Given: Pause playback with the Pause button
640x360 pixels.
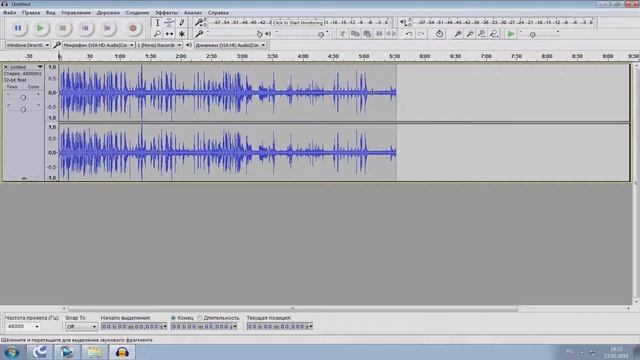Looking at the screenshot, I should click(18, 28).
